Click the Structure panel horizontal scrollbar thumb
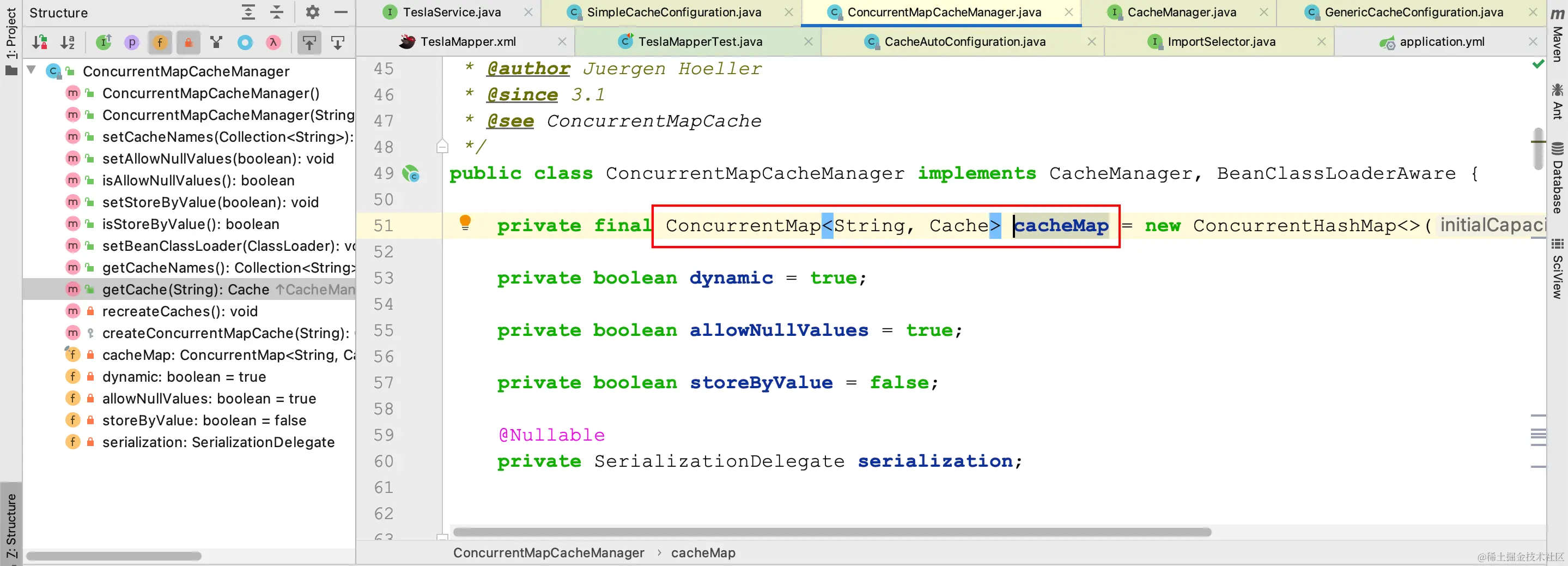Screen dimensions: 1568x566 pos(114,556)
